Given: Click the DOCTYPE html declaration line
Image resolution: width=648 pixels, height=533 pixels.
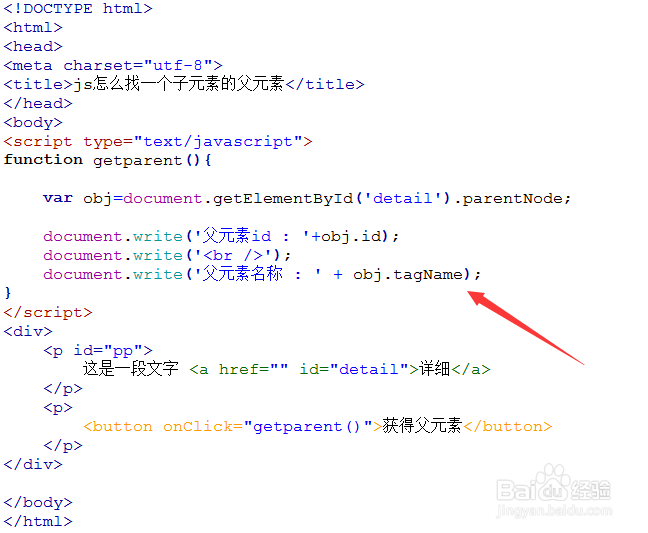Looking at the screenshot, I should 78,8.
